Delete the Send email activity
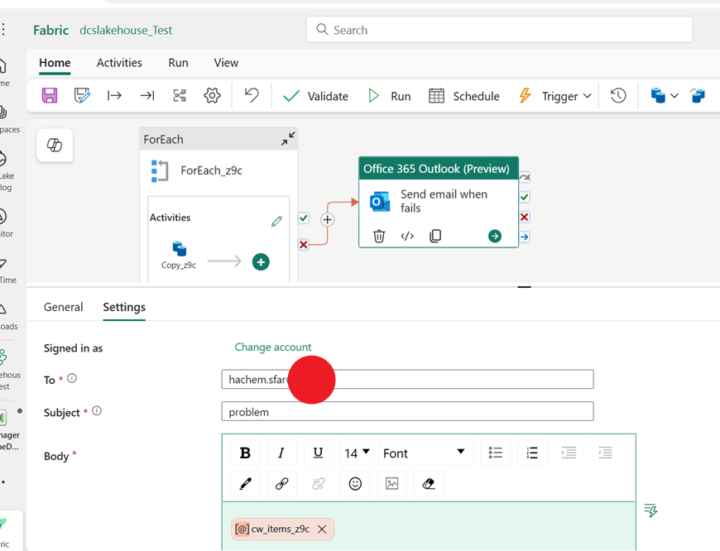 coord(379,236)
